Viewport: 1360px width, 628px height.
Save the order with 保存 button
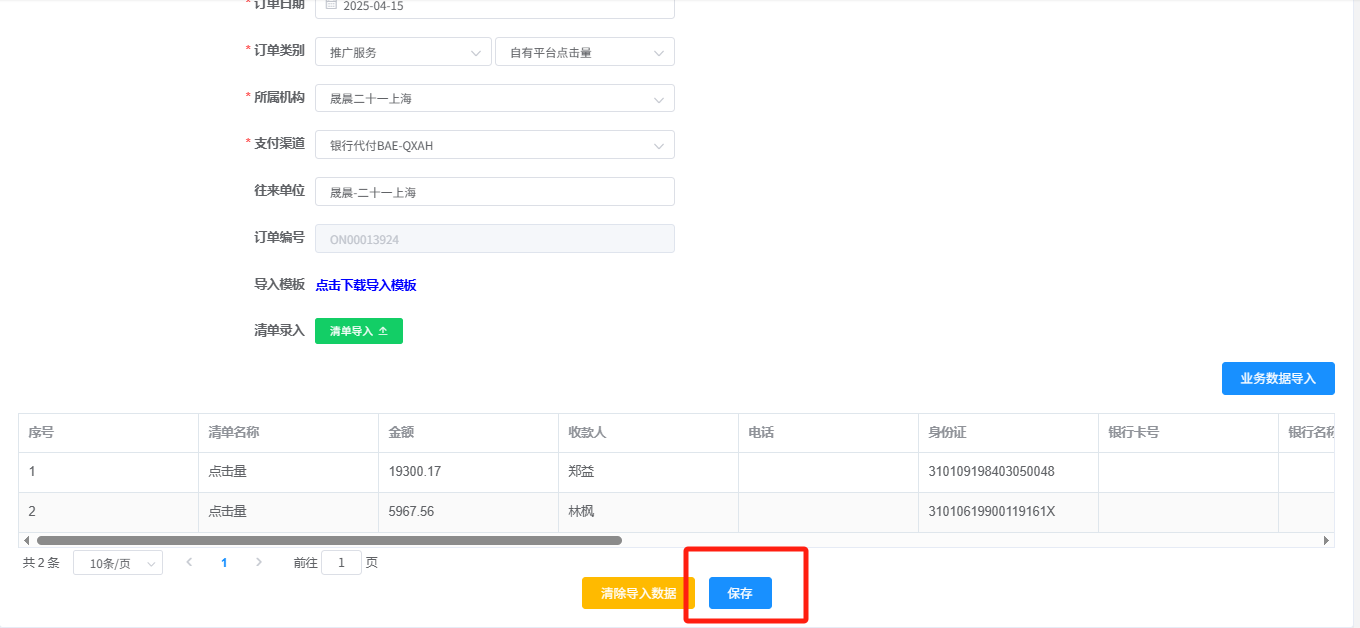(740, 593)
